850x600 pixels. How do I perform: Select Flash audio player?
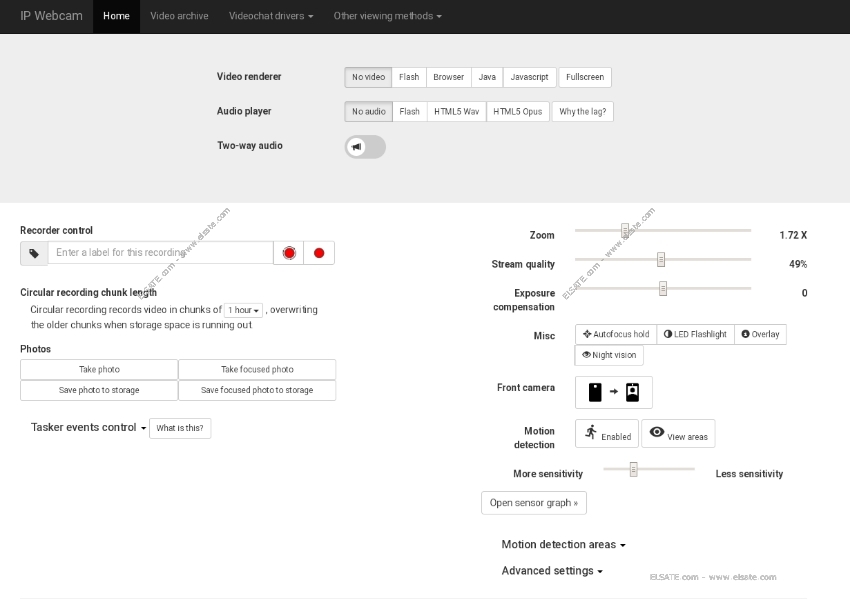[x=410, y=112]
